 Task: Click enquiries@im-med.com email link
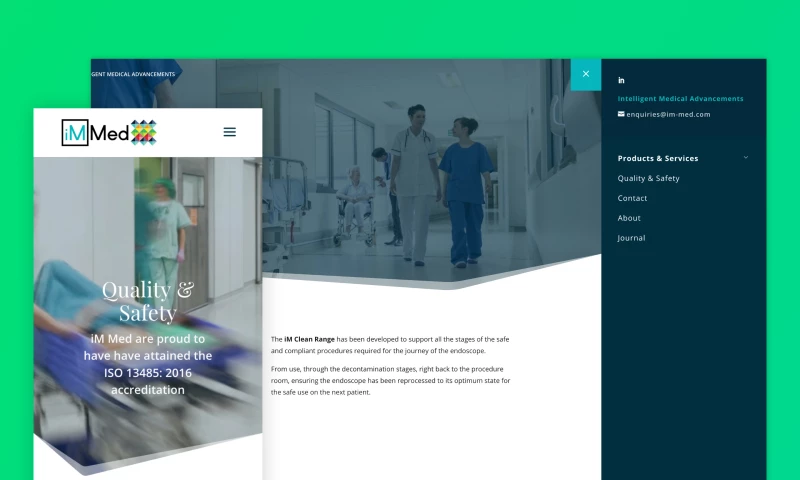pyautogui.click(x=668, y=114)
